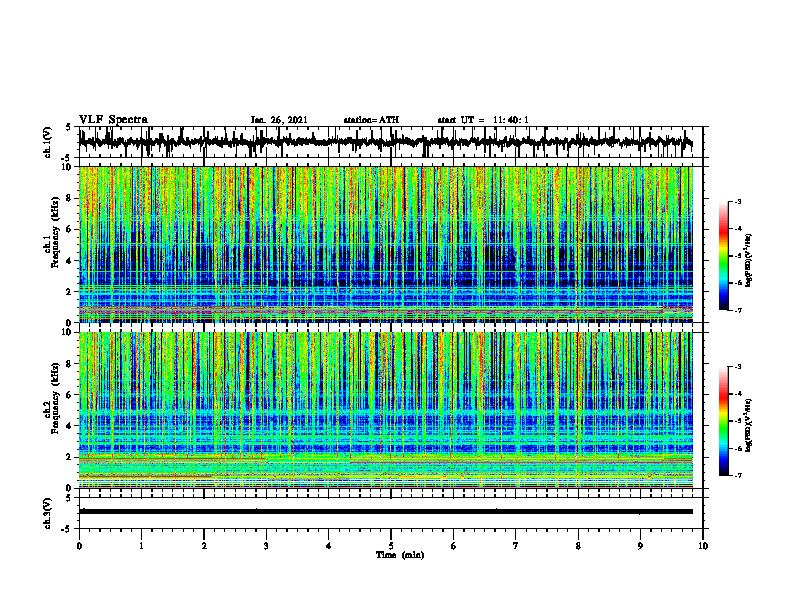Image resolution: width=792 pixels, height=612 pixels.
Task: Click the "ch.1(V)" waveform axis label
Action: [x=48, y=141]
